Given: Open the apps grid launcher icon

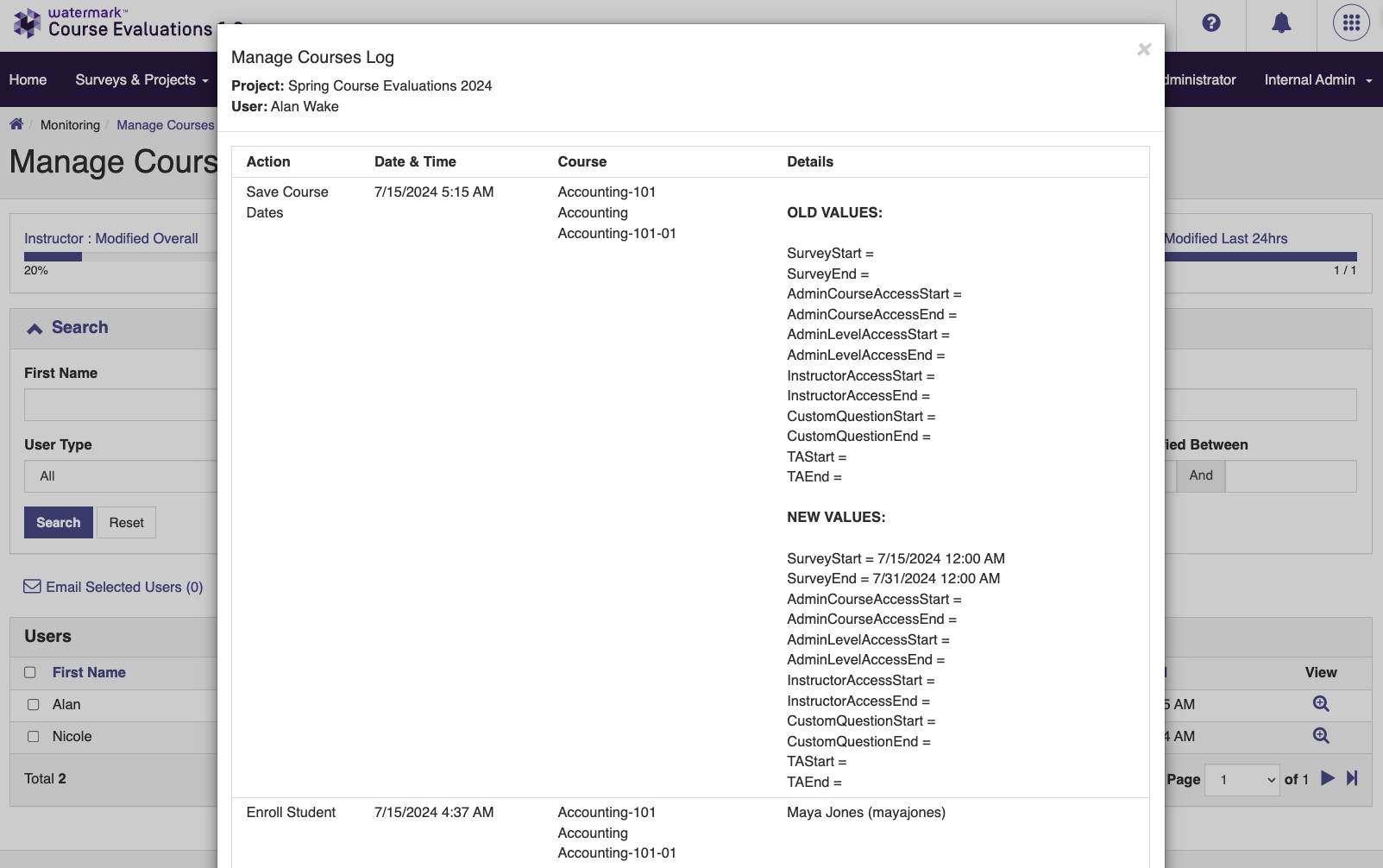Looking at the screenshot, I should (1351, 23).
